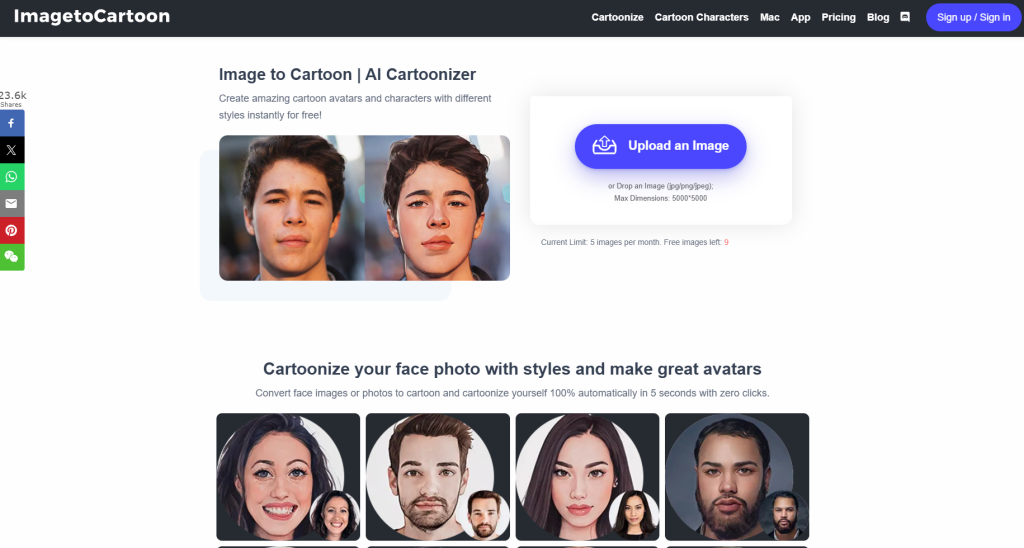This screenshot has height=548, width=1024.
Task: Select the bearded man with dark background thumbnail
Action: 737,477
